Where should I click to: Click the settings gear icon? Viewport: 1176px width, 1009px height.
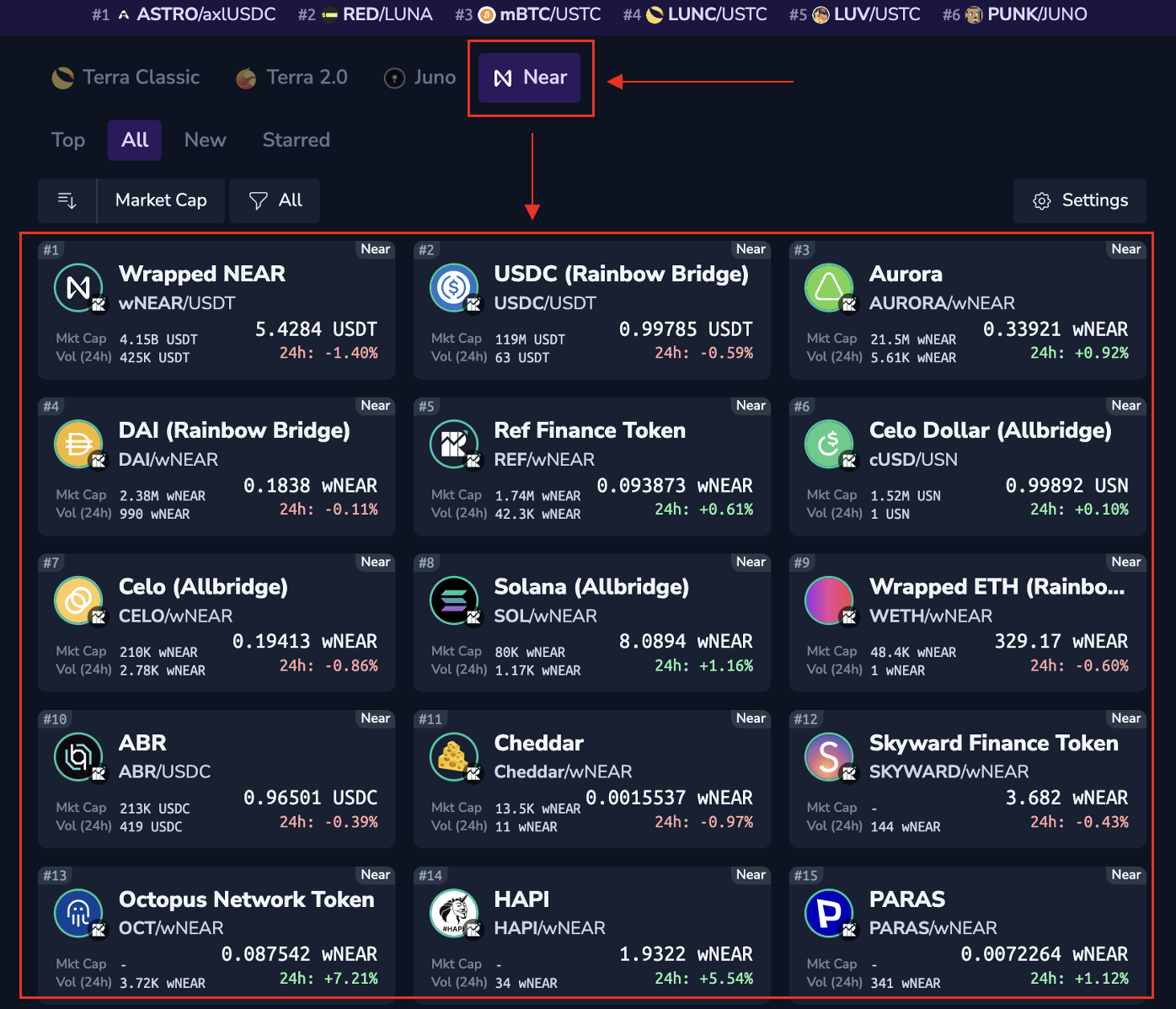[1042, 201]
